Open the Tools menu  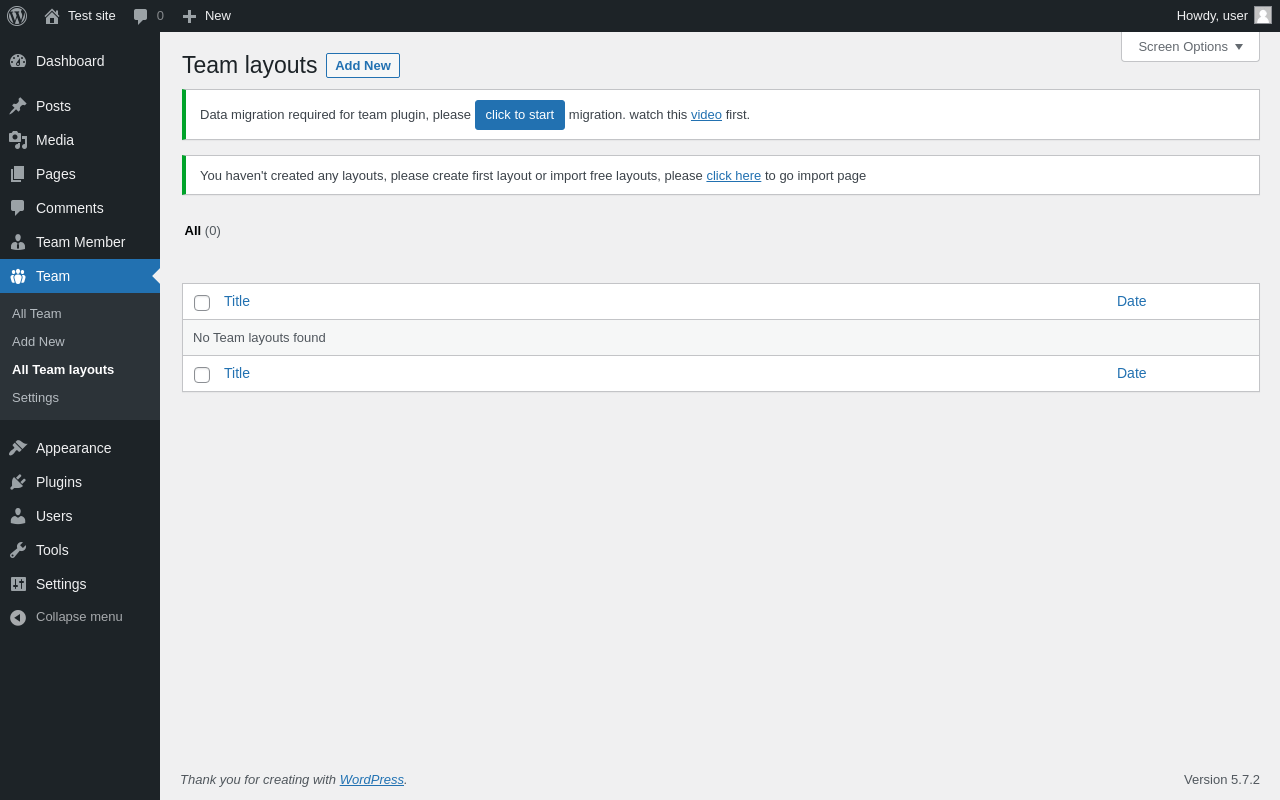[80, 550]
